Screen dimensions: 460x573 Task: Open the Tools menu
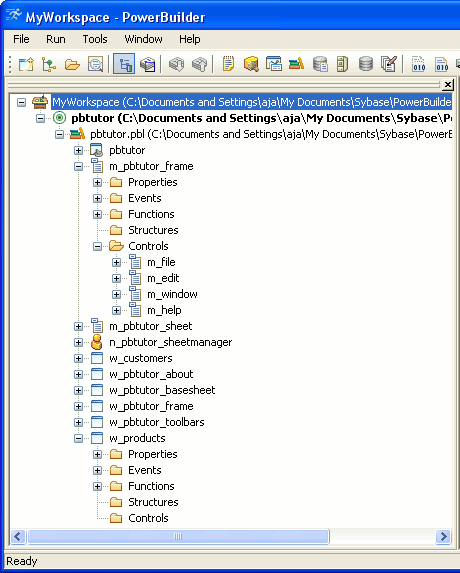pyautogui.click(x=95, y=39)
